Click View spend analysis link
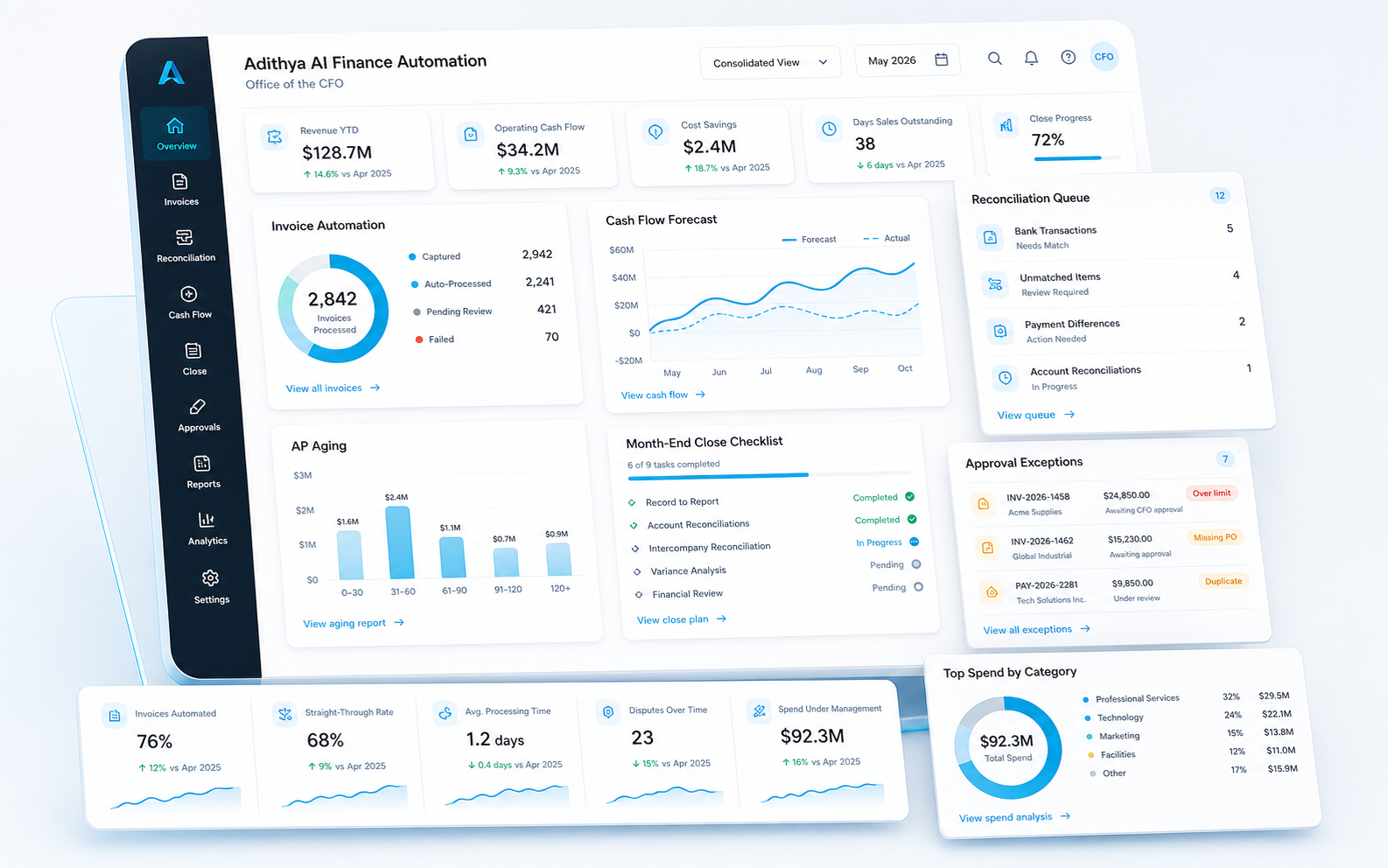The height and width of the screenshot is (868, 1388). pyautogui.click(x=1015, y=817)
